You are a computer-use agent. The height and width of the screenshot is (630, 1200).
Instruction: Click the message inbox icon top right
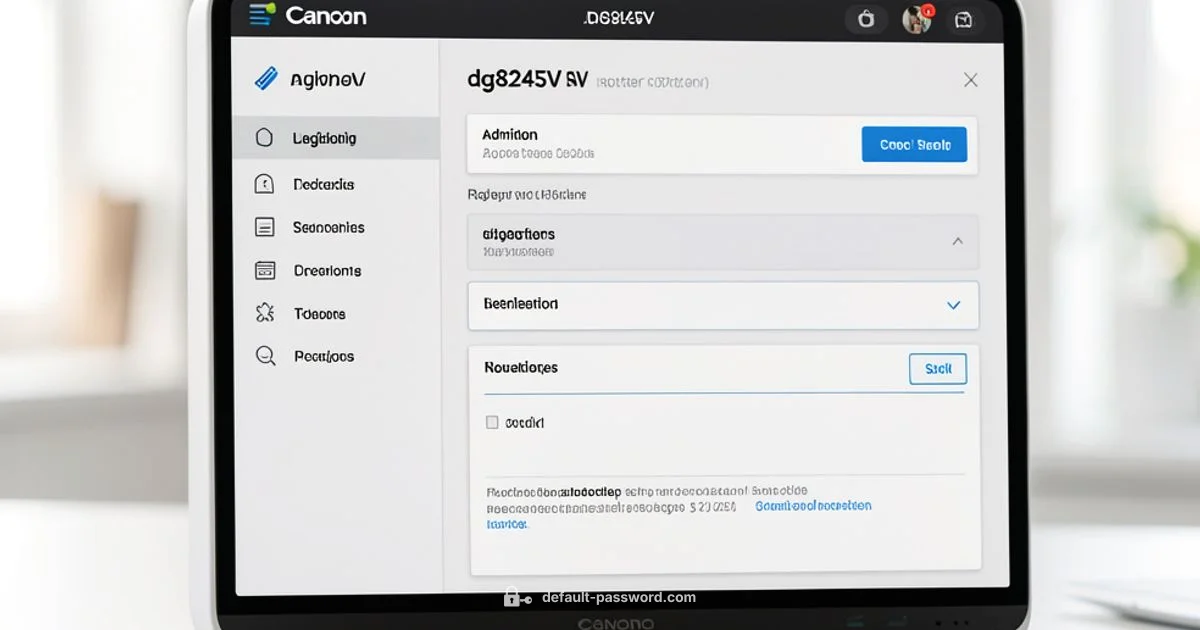tap(964, 18)
